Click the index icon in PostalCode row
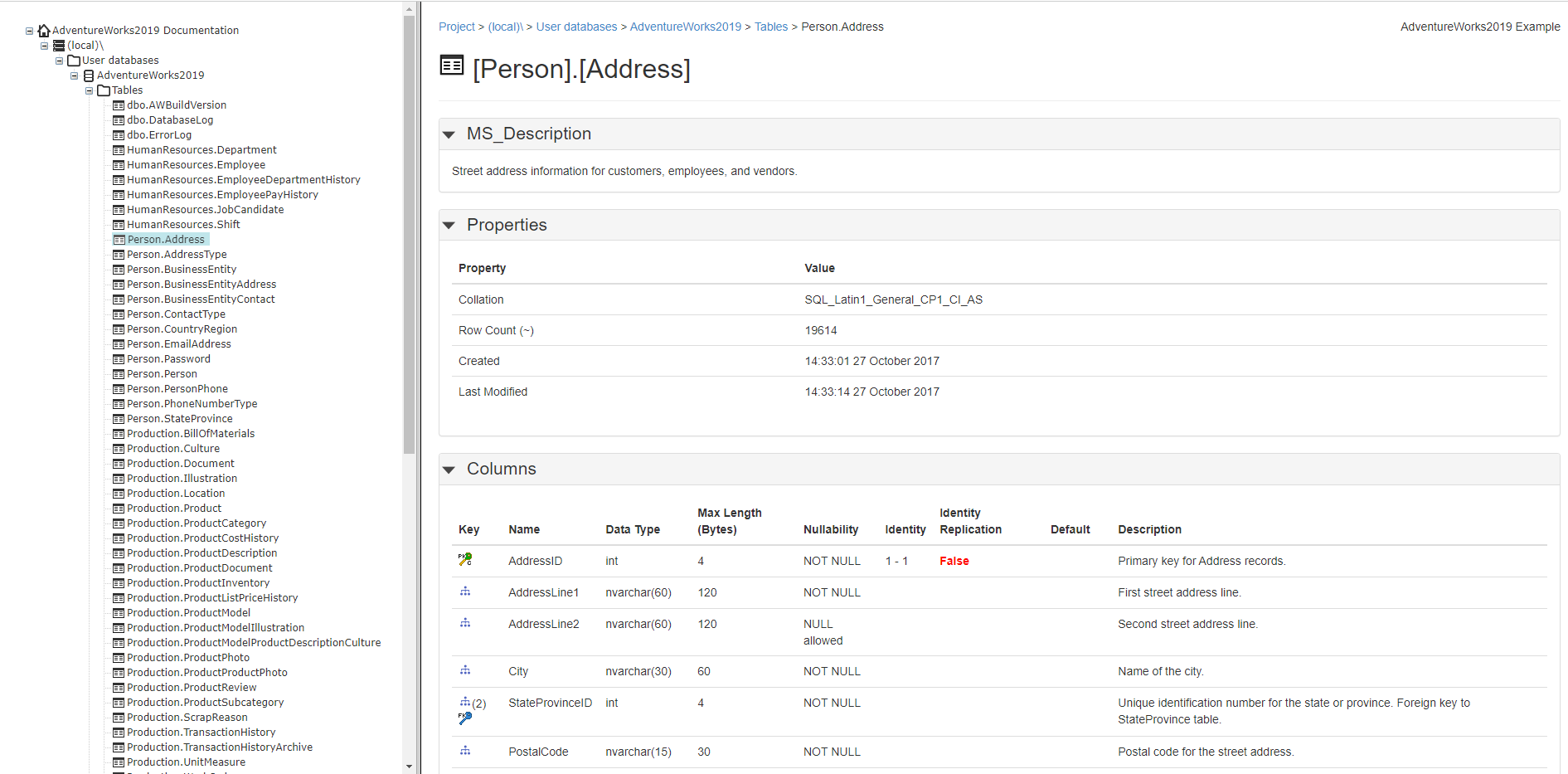Viewport: 1568px width, 774px height. coord(465,751)
